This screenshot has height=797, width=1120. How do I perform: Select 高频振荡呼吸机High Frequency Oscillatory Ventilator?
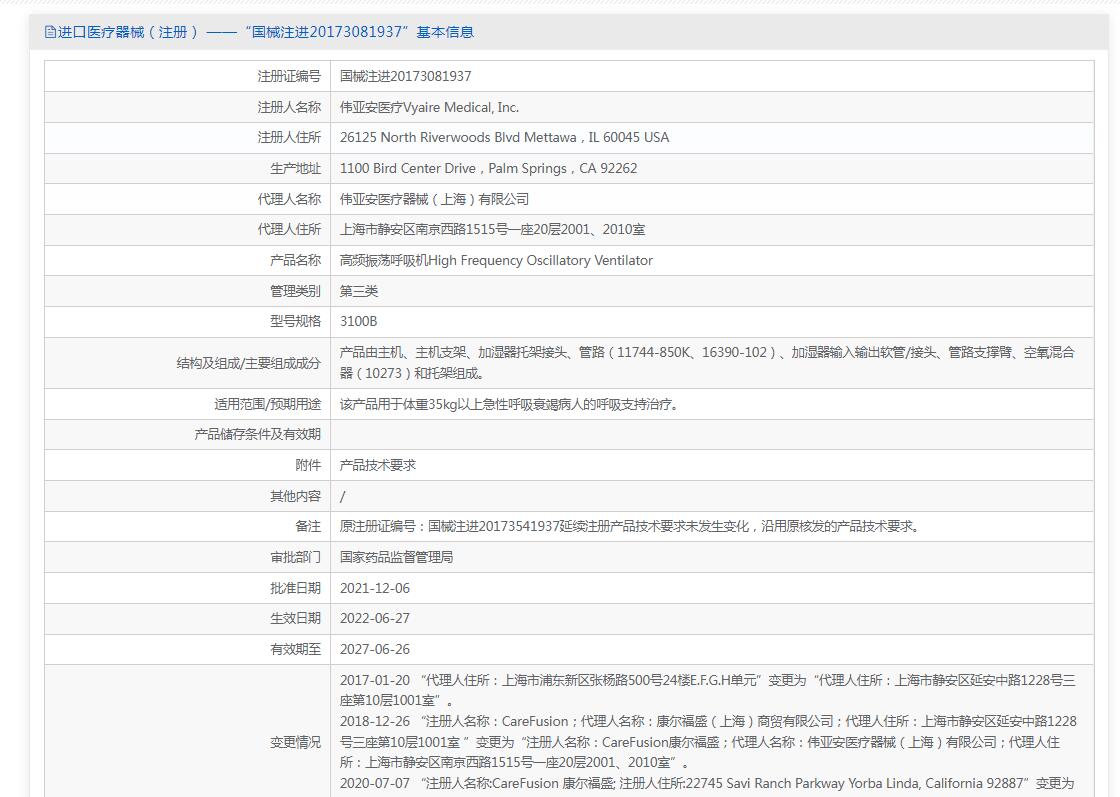[496, 260]
